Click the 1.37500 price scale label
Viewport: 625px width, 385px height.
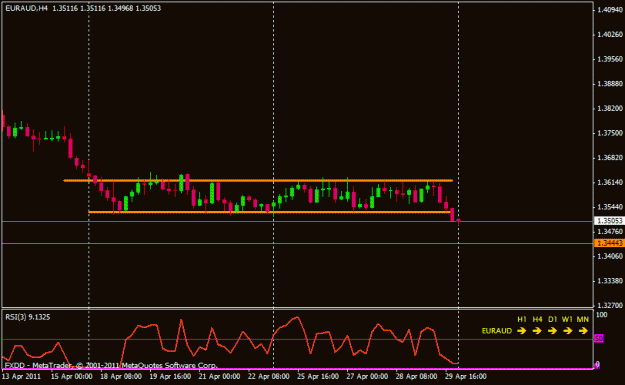pyautogui.click(x=610, y=133)
